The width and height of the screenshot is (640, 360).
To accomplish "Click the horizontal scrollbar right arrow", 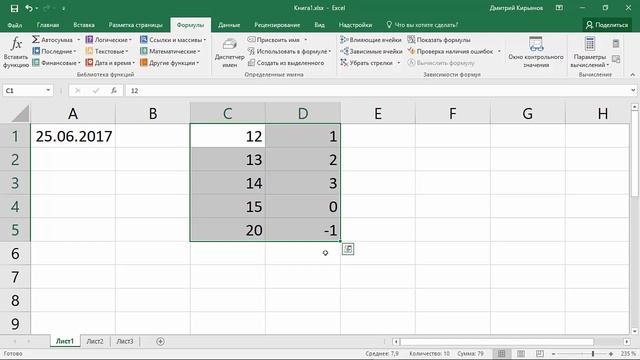I will [627, 341].
